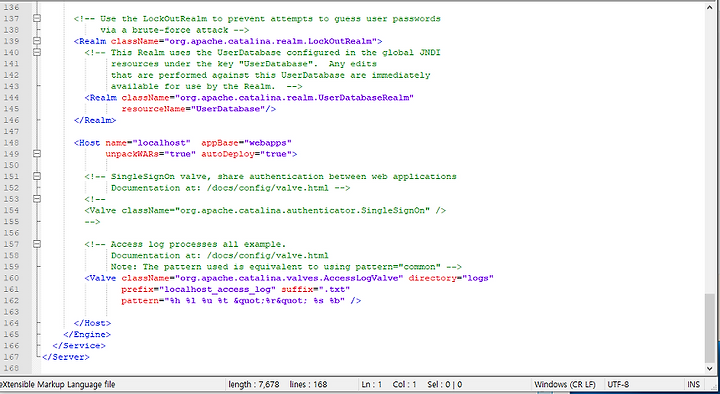Click the appBase="webapps" attribute
The width and height of the screenshot is (720, 394).
point(247,142)
